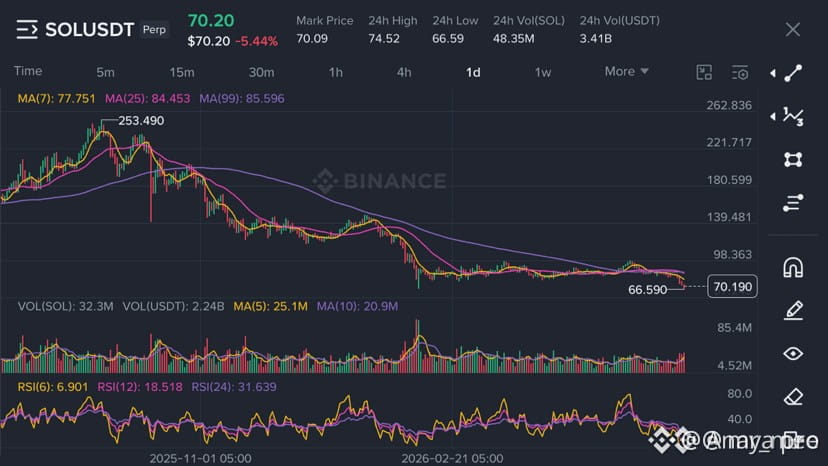
Task: Expand the wave pattern tool submenu arrow
Action: tap(773, 116)
